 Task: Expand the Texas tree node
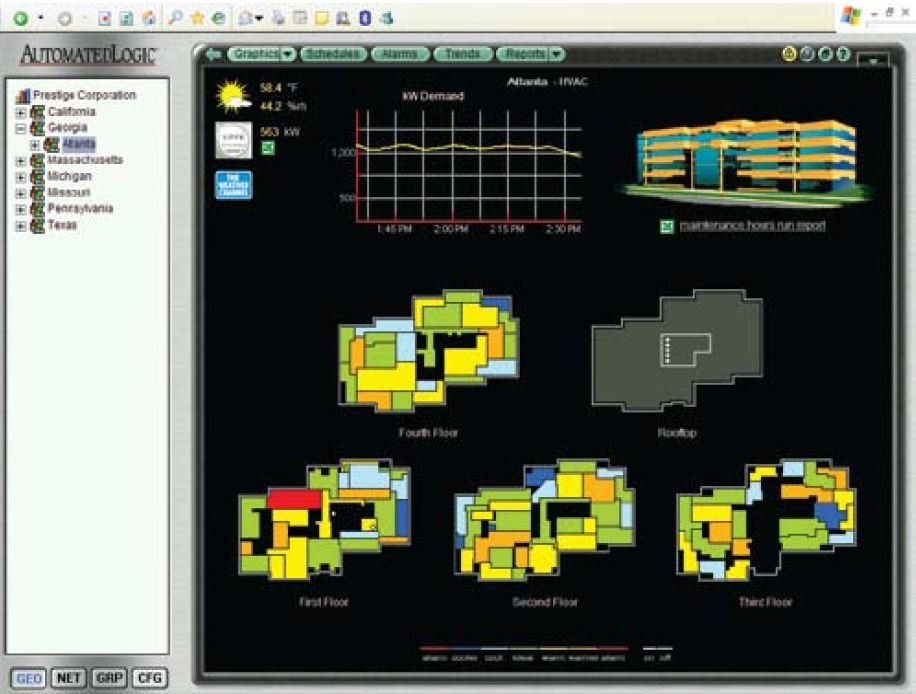20,225
